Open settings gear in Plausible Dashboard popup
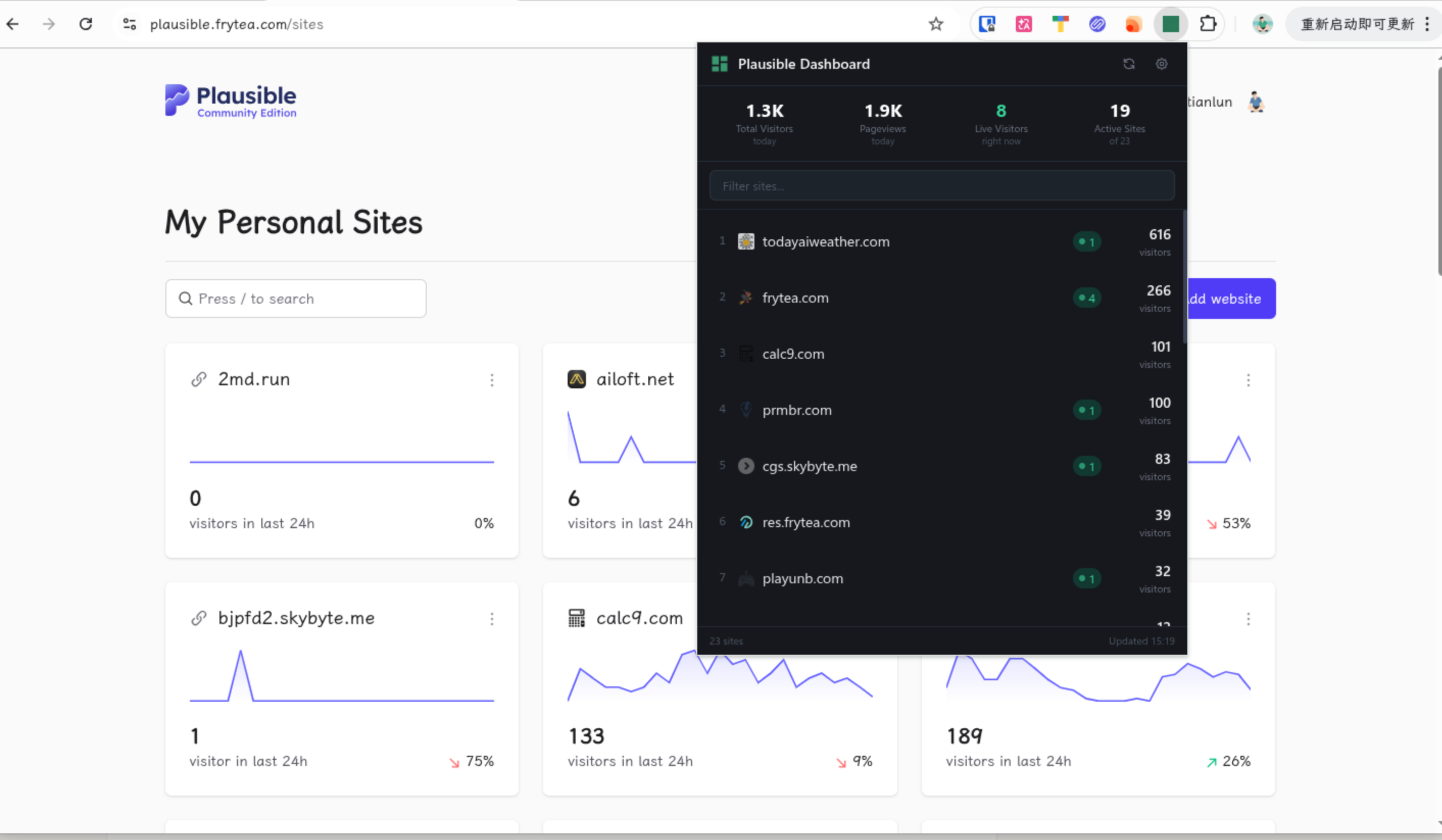This screenshot has height=840, width=1442. click(1161, 64)
